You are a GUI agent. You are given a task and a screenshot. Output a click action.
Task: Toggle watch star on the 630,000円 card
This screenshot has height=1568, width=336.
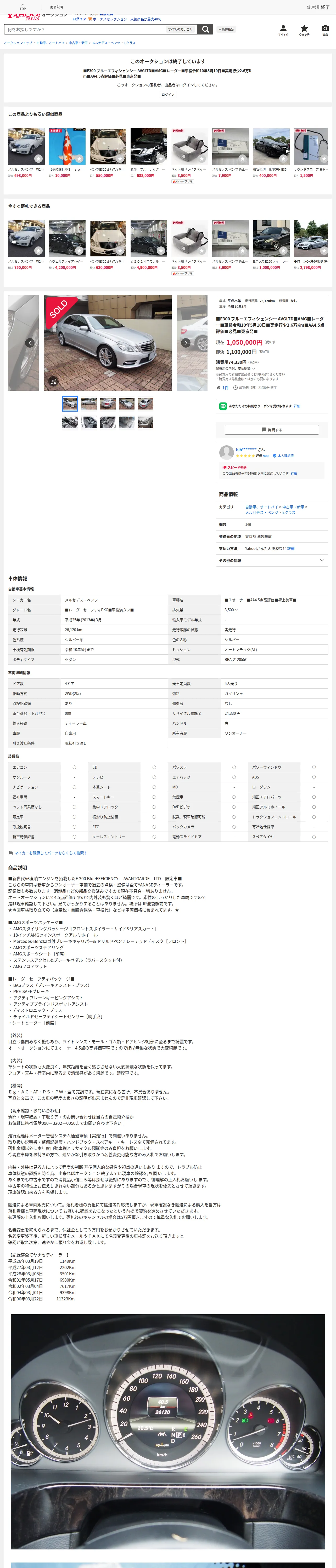tap(120, 251)
